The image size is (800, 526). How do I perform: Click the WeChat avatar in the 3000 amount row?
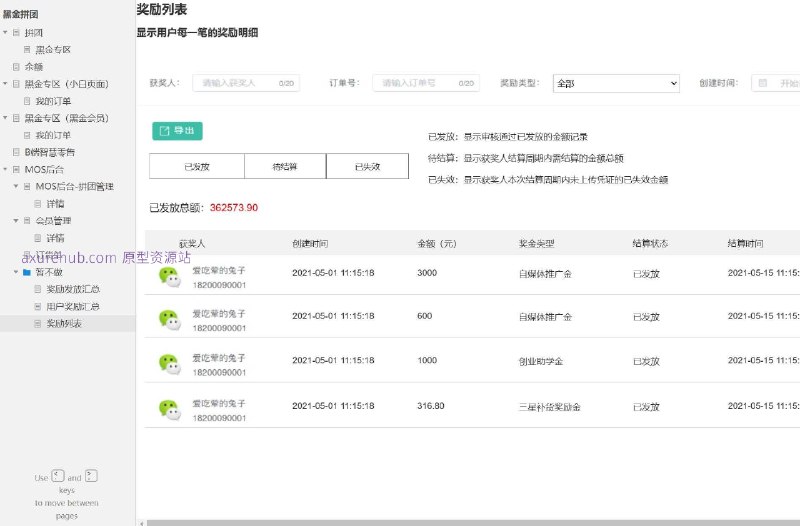coord(169,277)
